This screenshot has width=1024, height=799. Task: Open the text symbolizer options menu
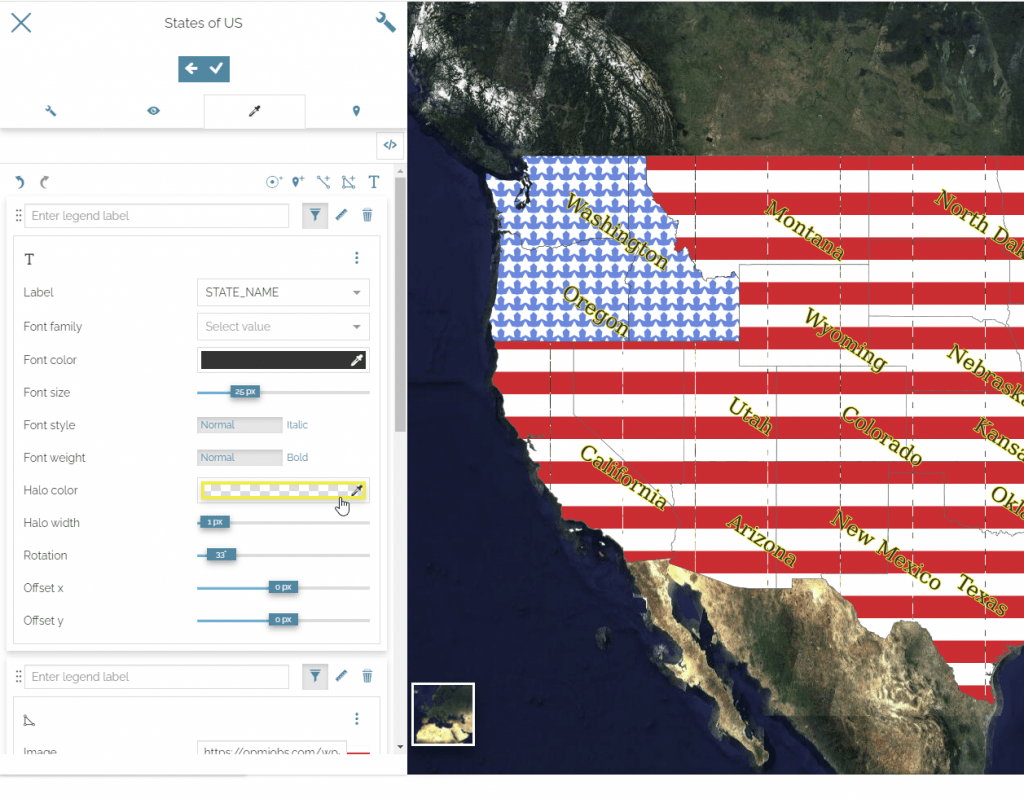tap(357, 258)
